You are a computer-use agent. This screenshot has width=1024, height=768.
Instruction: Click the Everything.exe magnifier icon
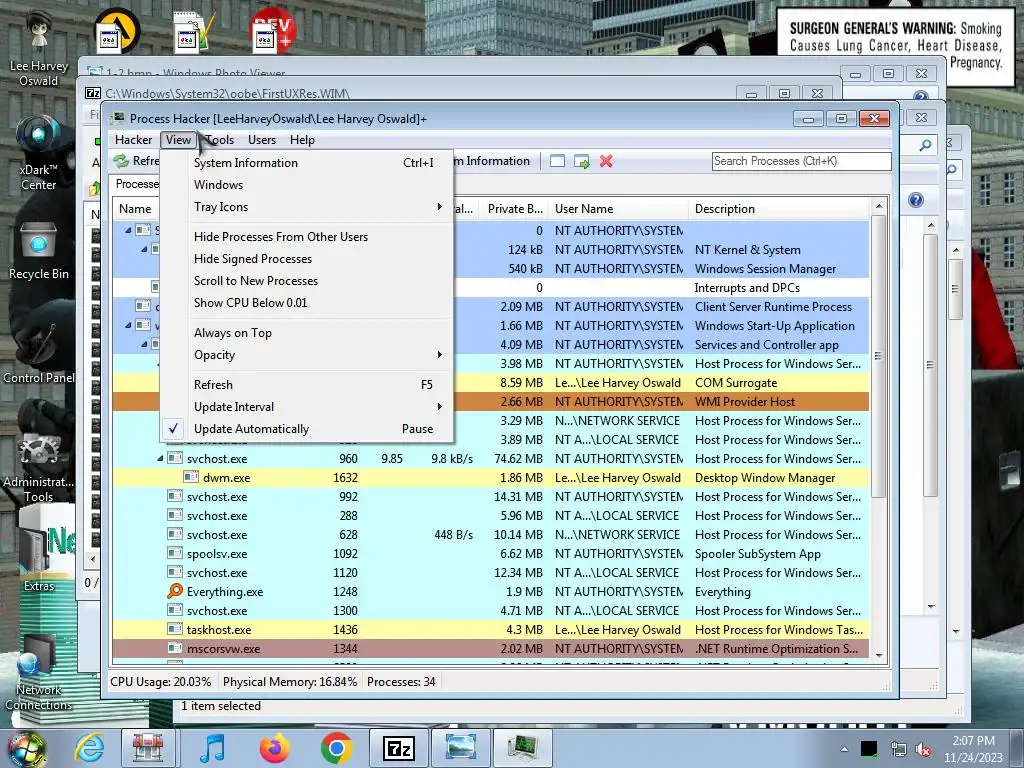(174, 591)
